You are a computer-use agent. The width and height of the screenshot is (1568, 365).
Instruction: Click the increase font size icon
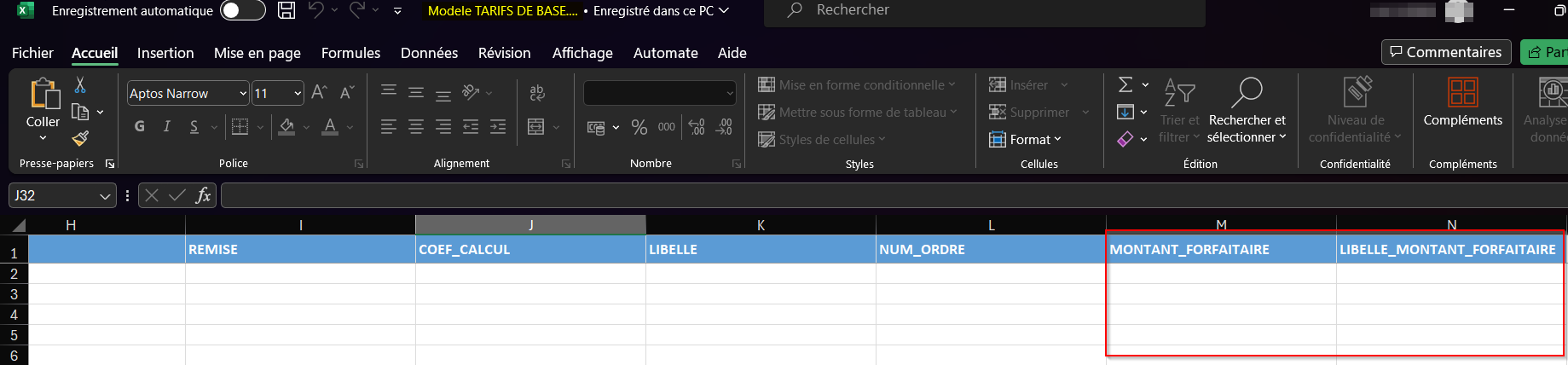coord(319,92)
